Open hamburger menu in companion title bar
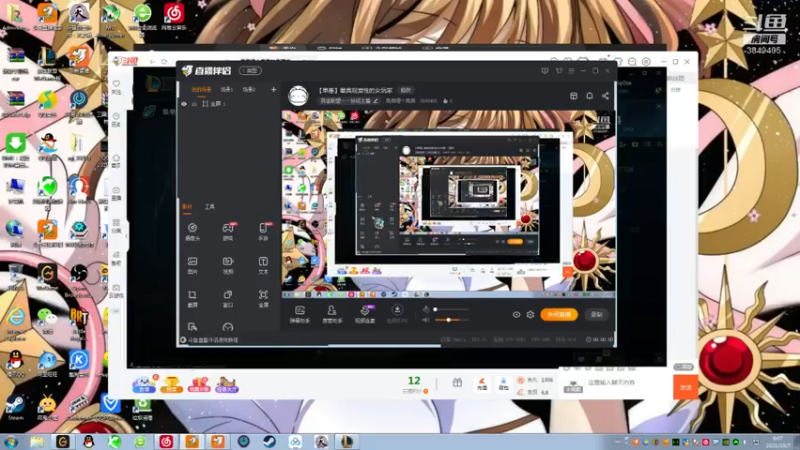 pyautogui.click(x=571, y=71)
